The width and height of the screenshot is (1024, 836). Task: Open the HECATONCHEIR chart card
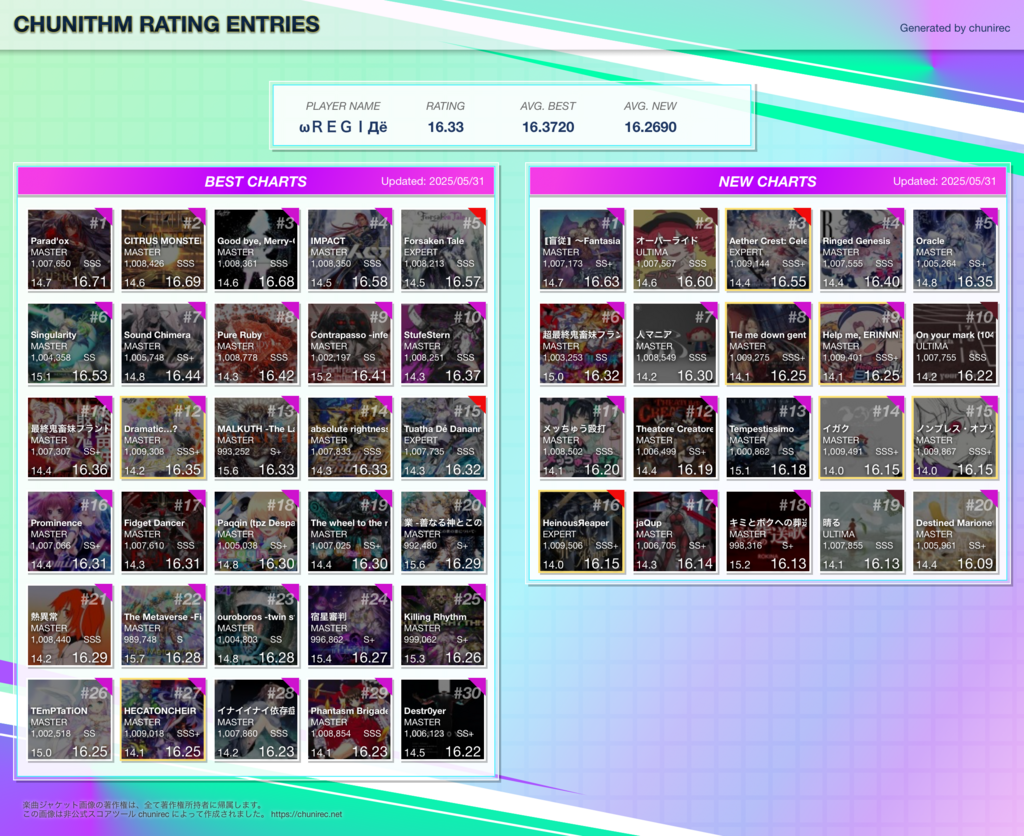[163, 720]
